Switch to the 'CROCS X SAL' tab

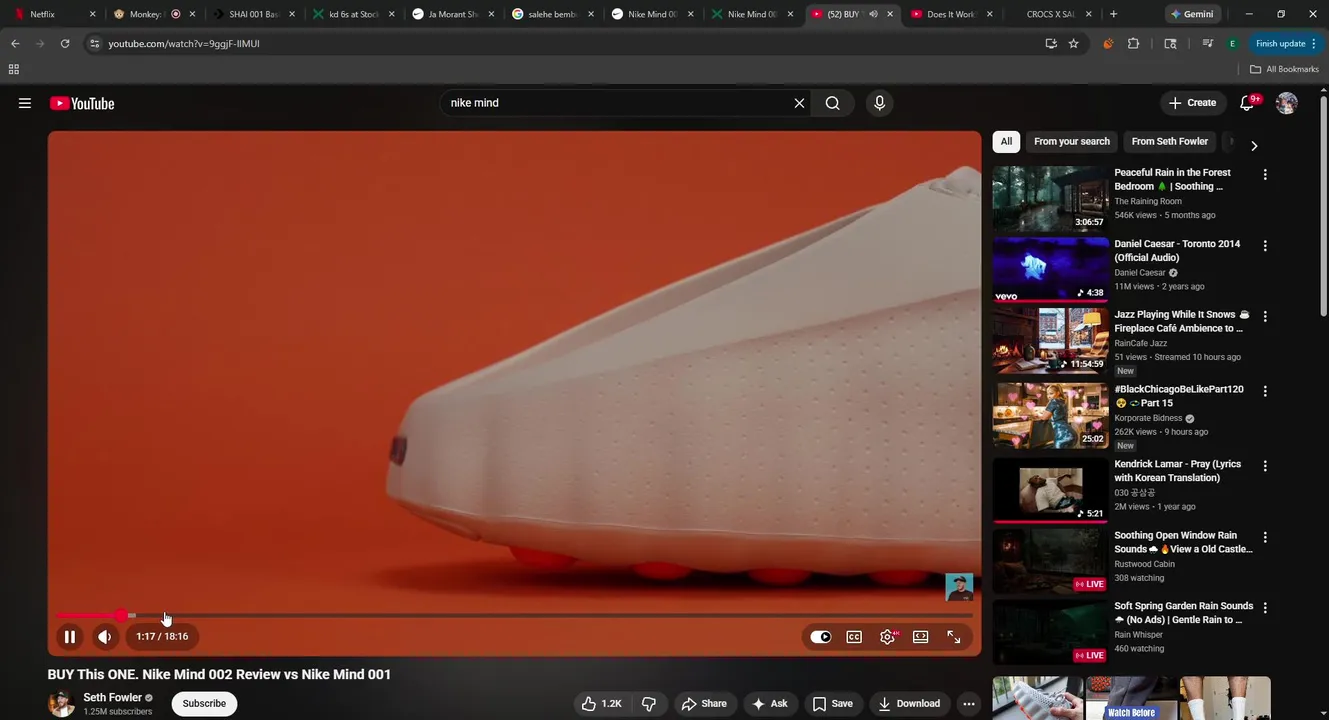(x=1051, y=14)
